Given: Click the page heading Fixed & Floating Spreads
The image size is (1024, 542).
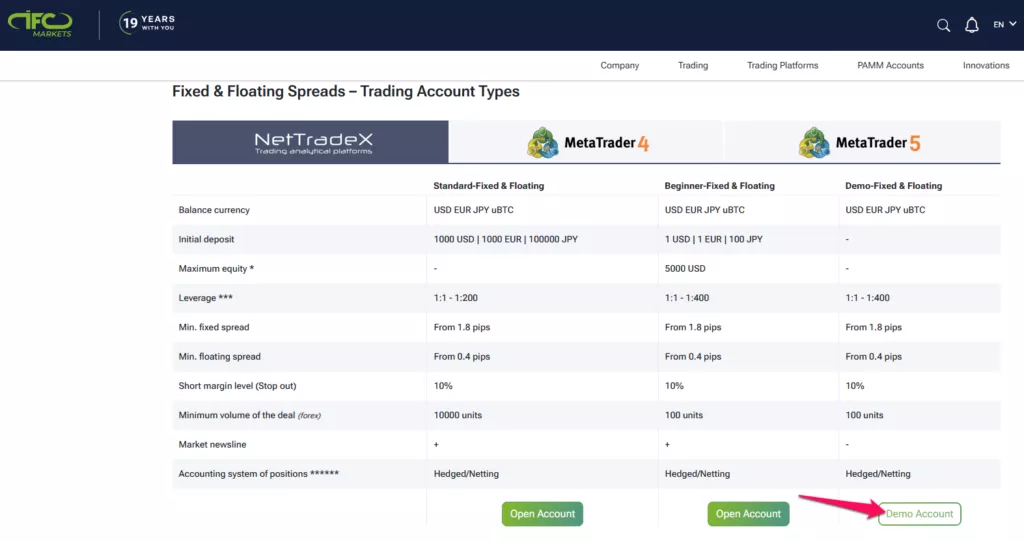Looking at the screenshot, I should coord(345,91).
